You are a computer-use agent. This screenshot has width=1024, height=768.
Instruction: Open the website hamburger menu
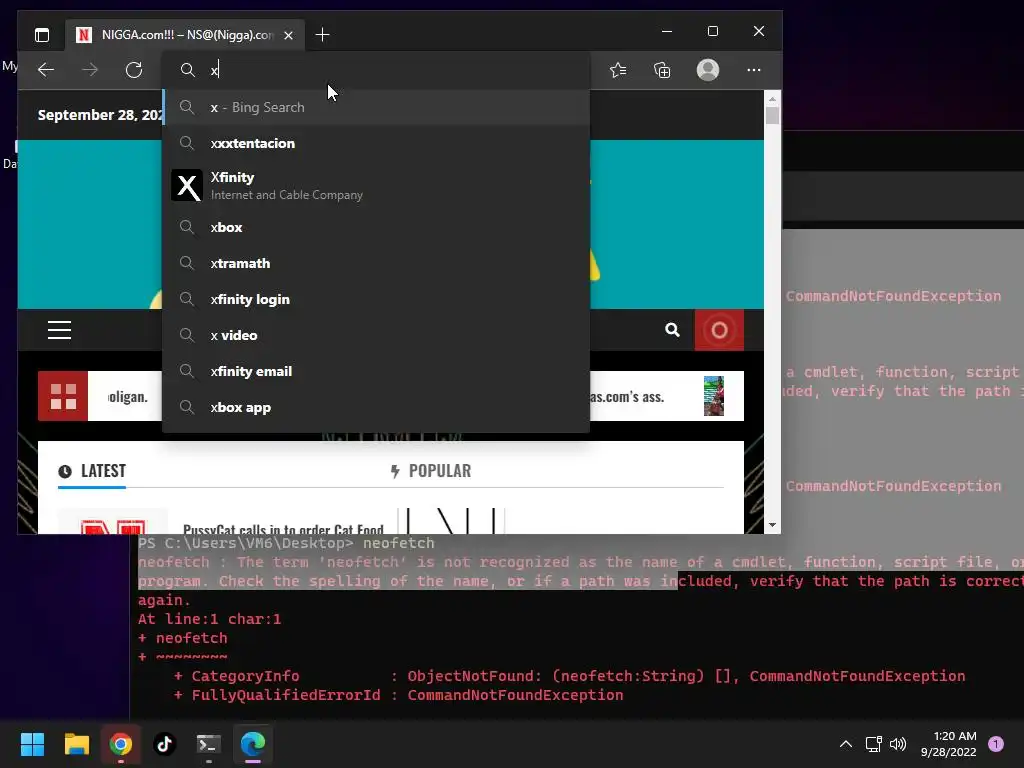coord(59,330)
